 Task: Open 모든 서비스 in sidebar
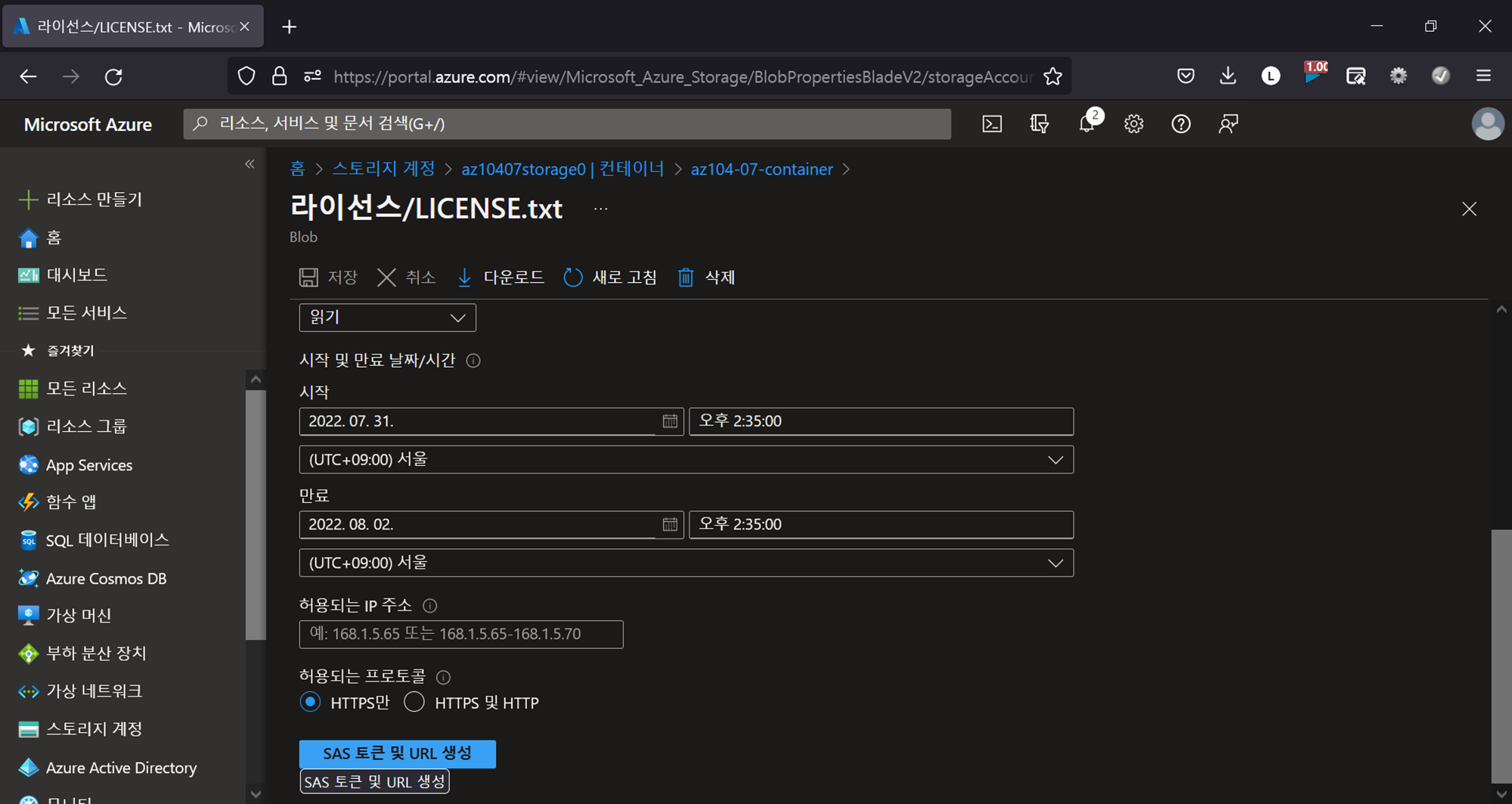pos(73,313)
